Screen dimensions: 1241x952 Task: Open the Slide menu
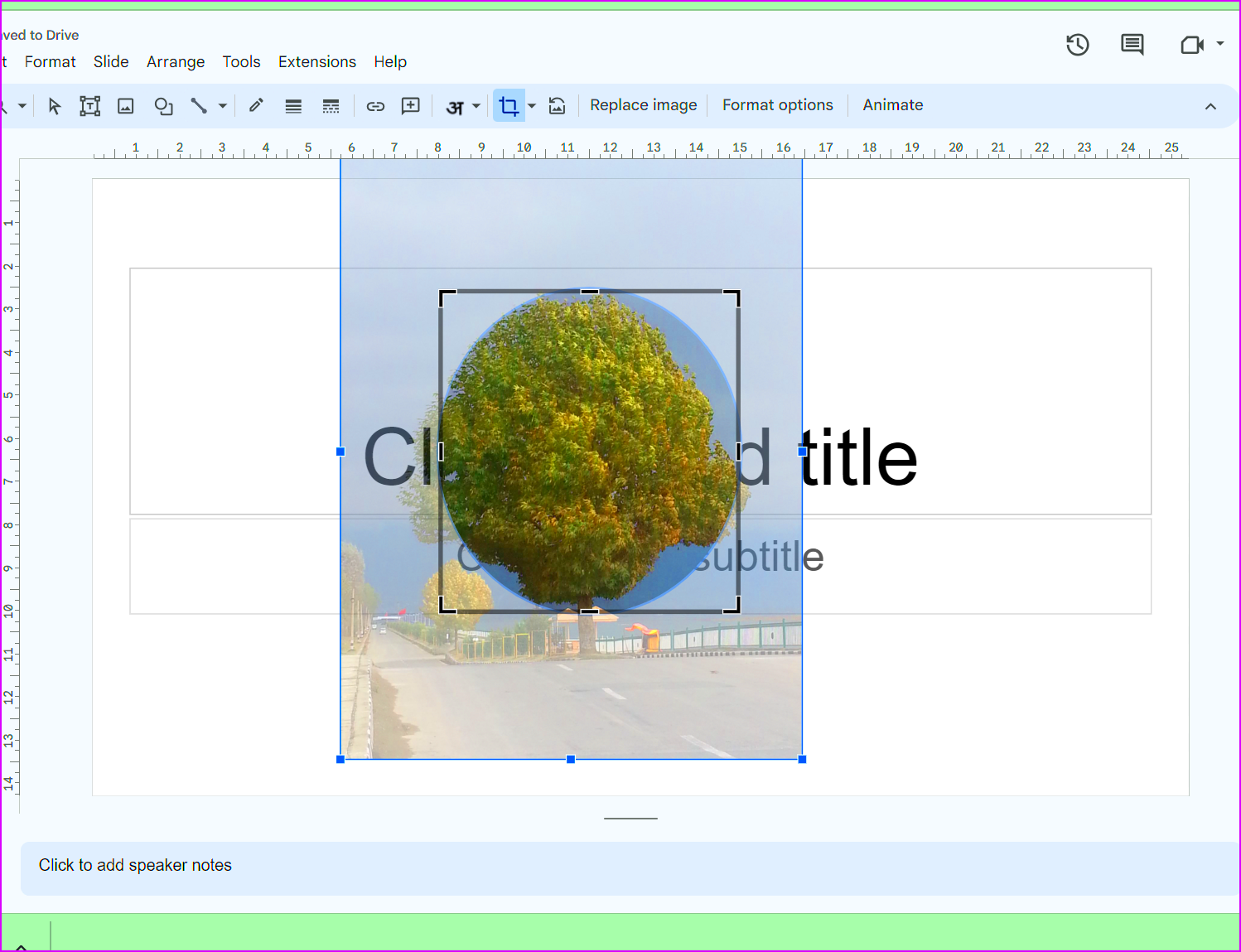111,62
